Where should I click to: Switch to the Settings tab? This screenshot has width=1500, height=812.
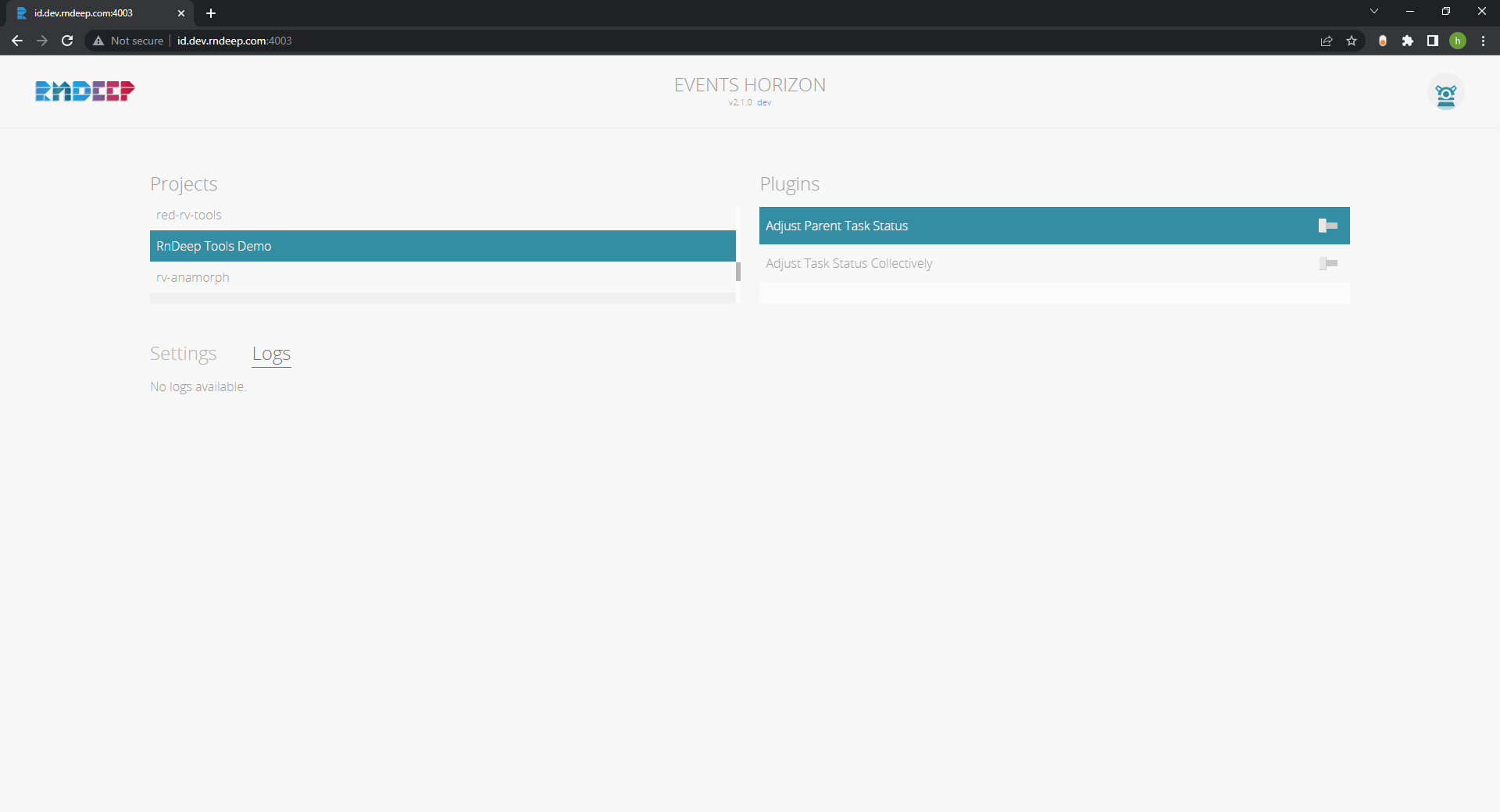[183, 354]
